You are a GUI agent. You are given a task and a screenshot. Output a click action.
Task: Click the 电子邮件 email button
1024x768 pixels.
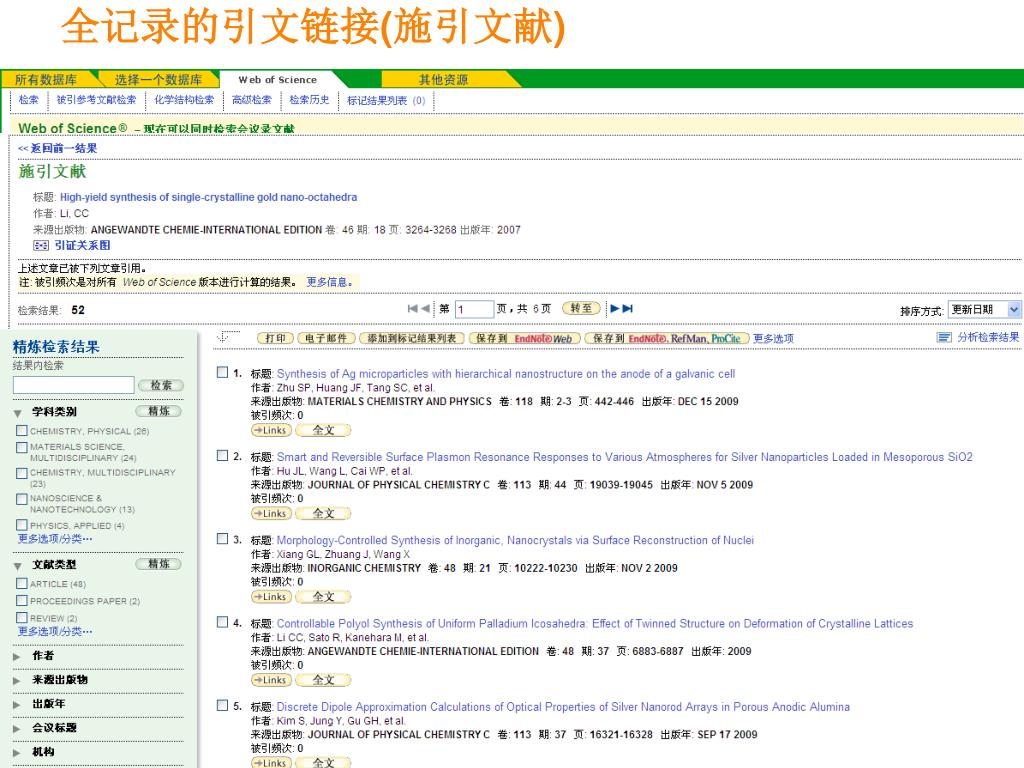(326, 338)
